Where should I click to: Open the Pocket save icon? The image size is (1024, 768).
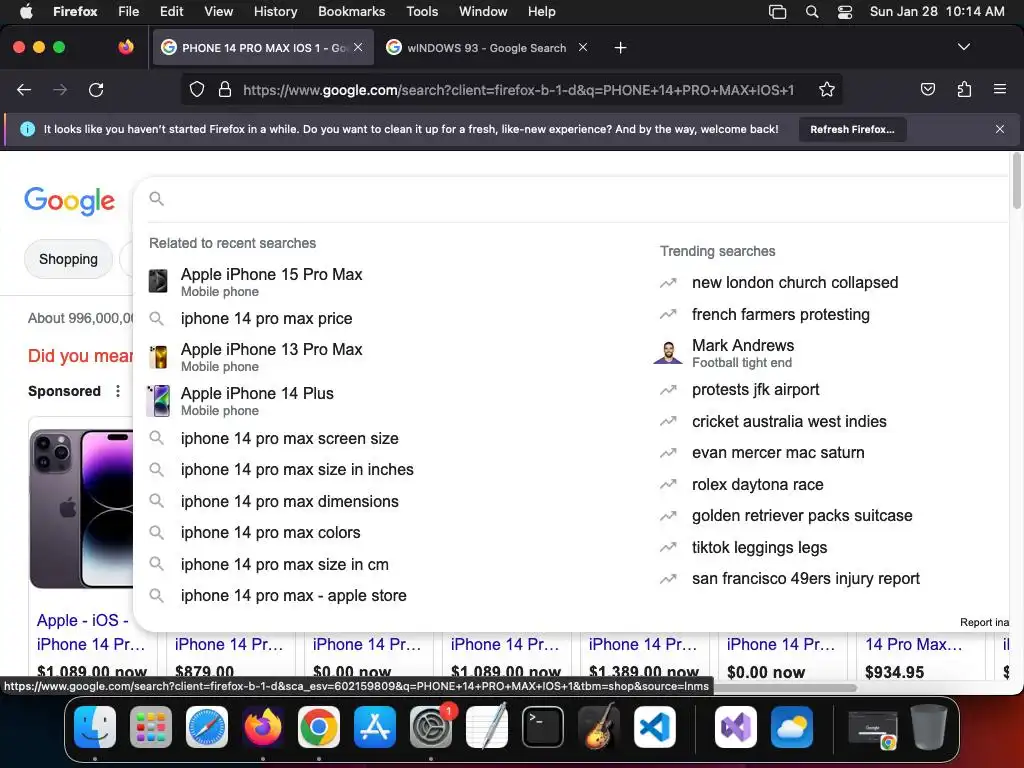(927, 89)
